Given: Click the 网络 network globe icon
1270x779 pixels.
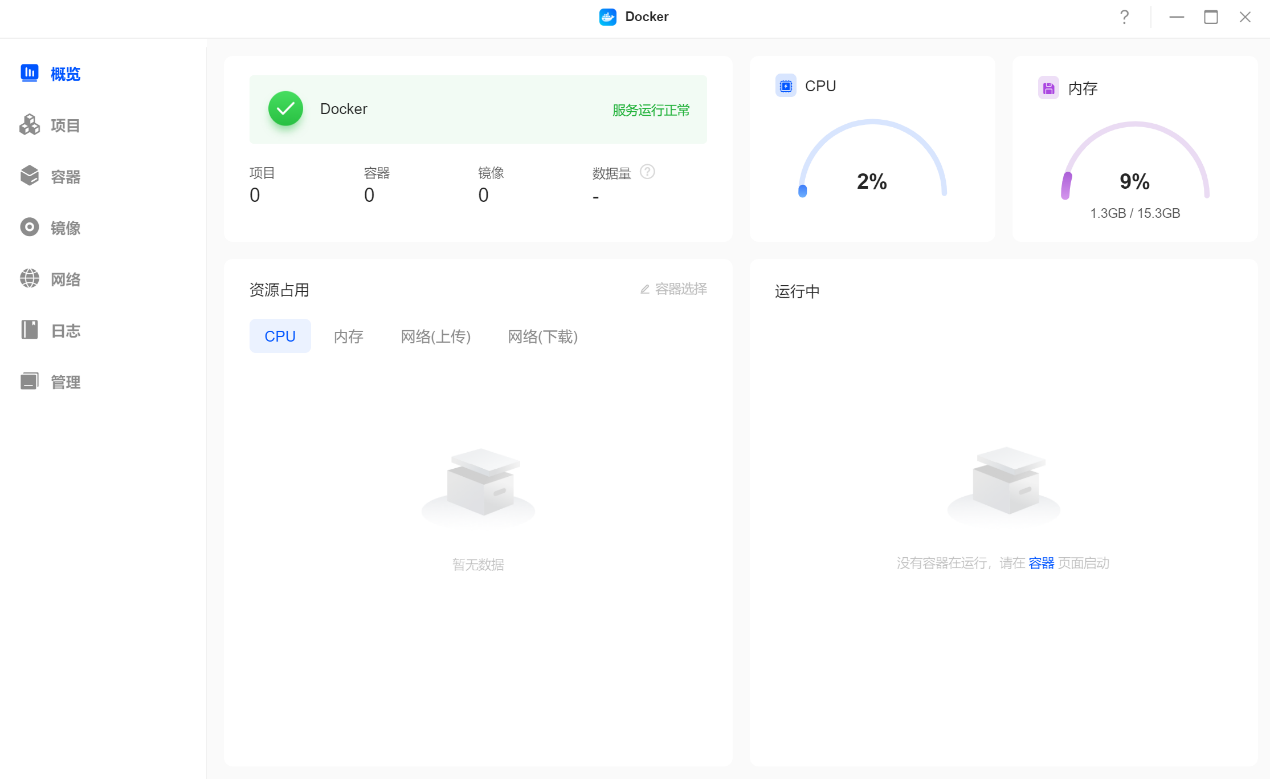Looking at the screenshot, I should pos(30,278).
